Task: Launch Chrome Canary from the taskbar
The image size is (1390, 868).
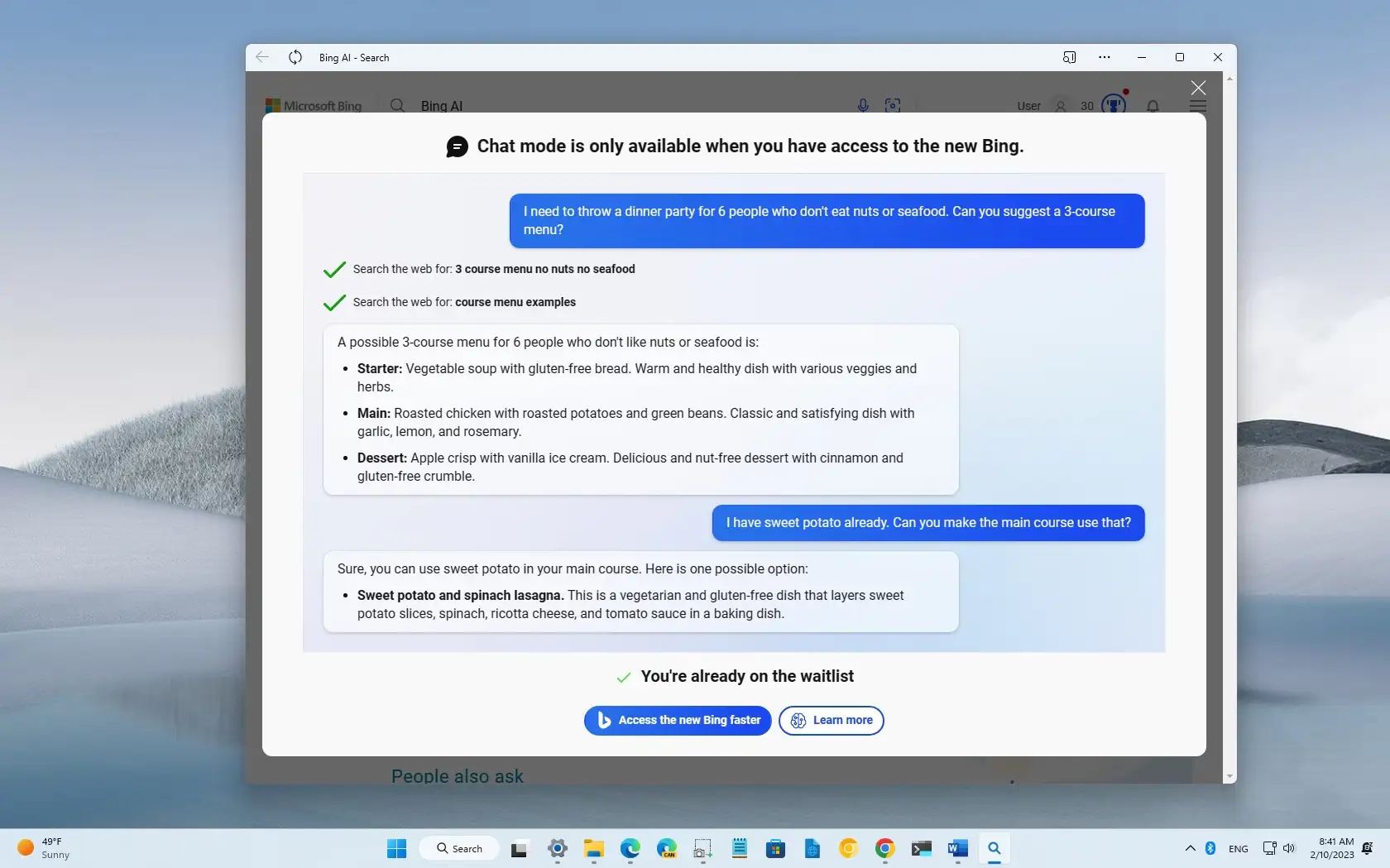Action: point(849,848)
